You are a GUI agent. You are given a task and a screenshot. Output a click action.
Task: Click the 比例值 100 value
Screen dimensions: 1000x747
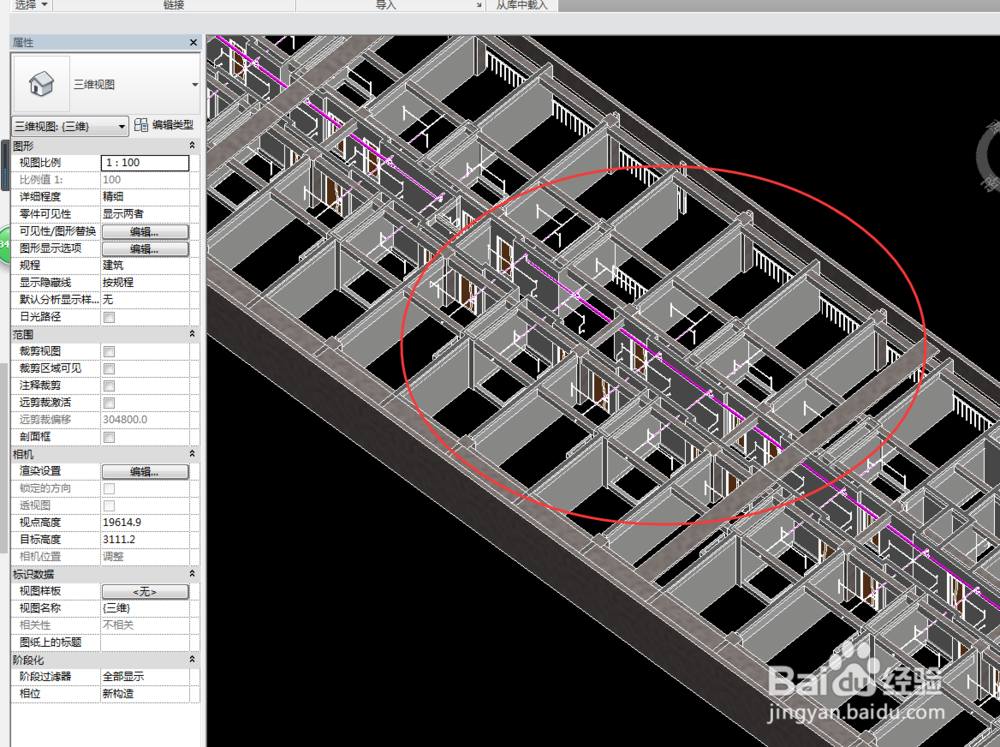pos(145,180)
